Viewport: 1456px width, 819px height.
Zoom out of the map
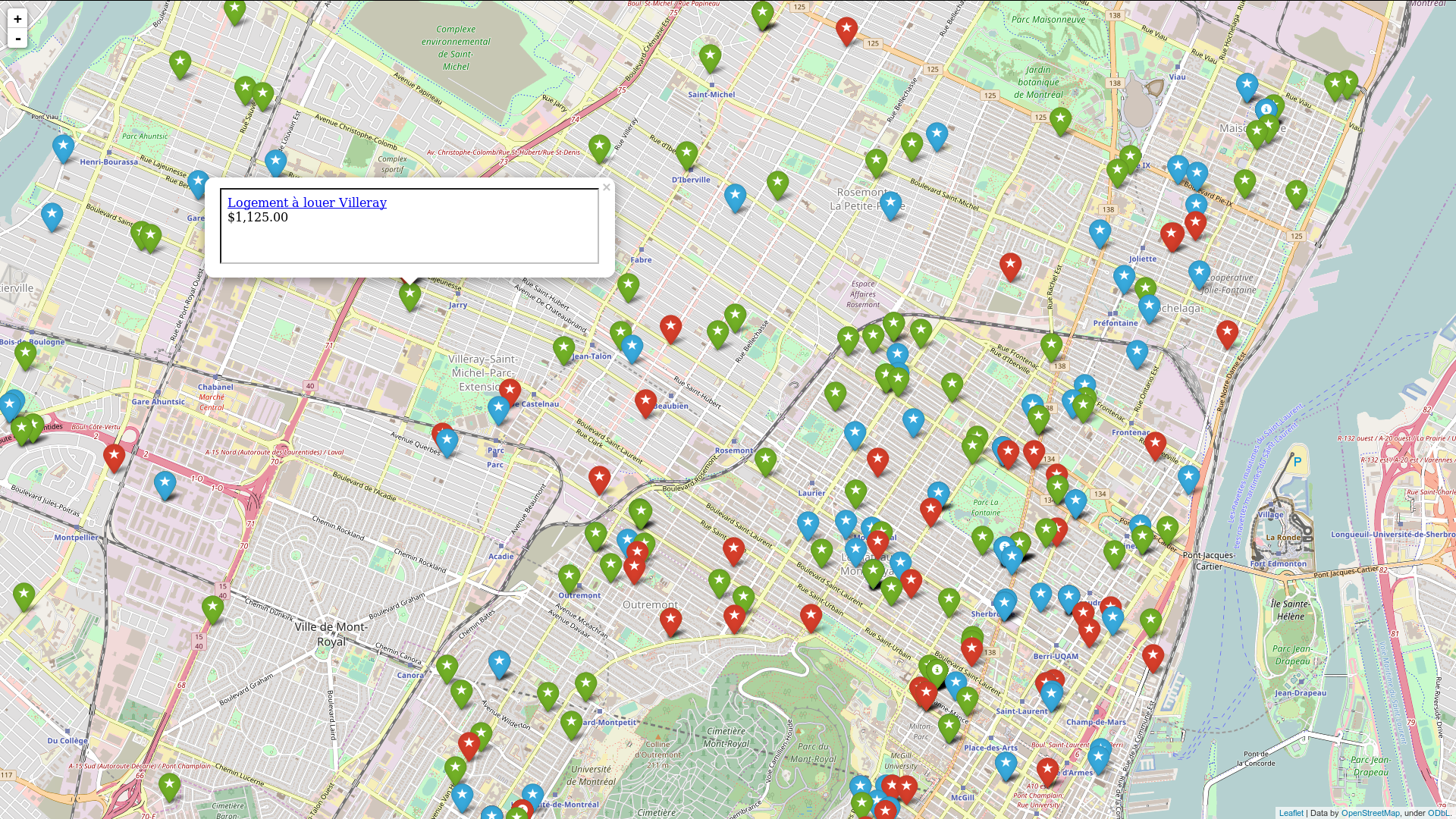coord(17,39)
